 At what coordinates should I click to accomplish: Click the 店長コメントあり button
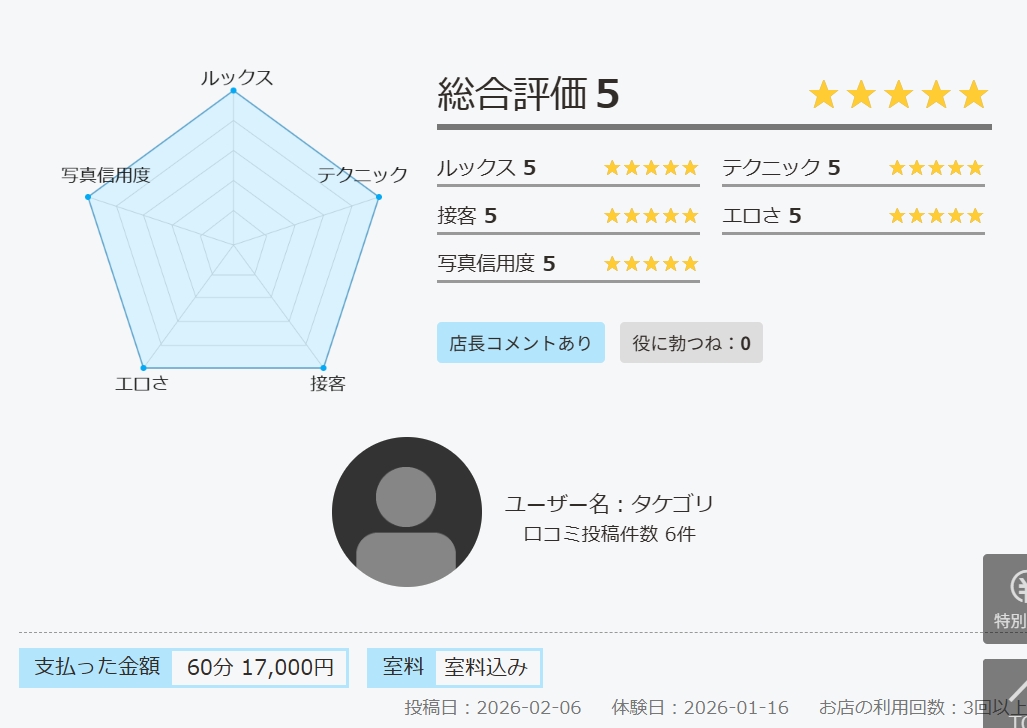[x=520, y=343]
